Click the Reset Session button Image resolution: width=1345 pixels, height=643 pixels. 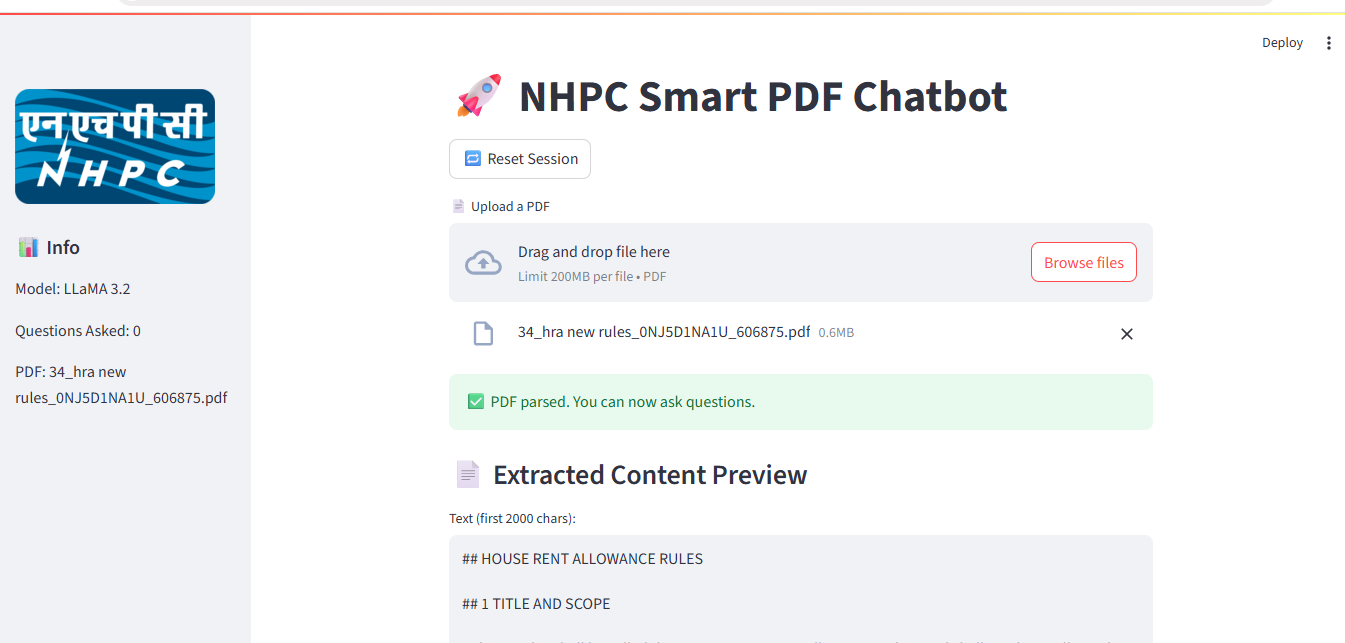tap(520, 159)
